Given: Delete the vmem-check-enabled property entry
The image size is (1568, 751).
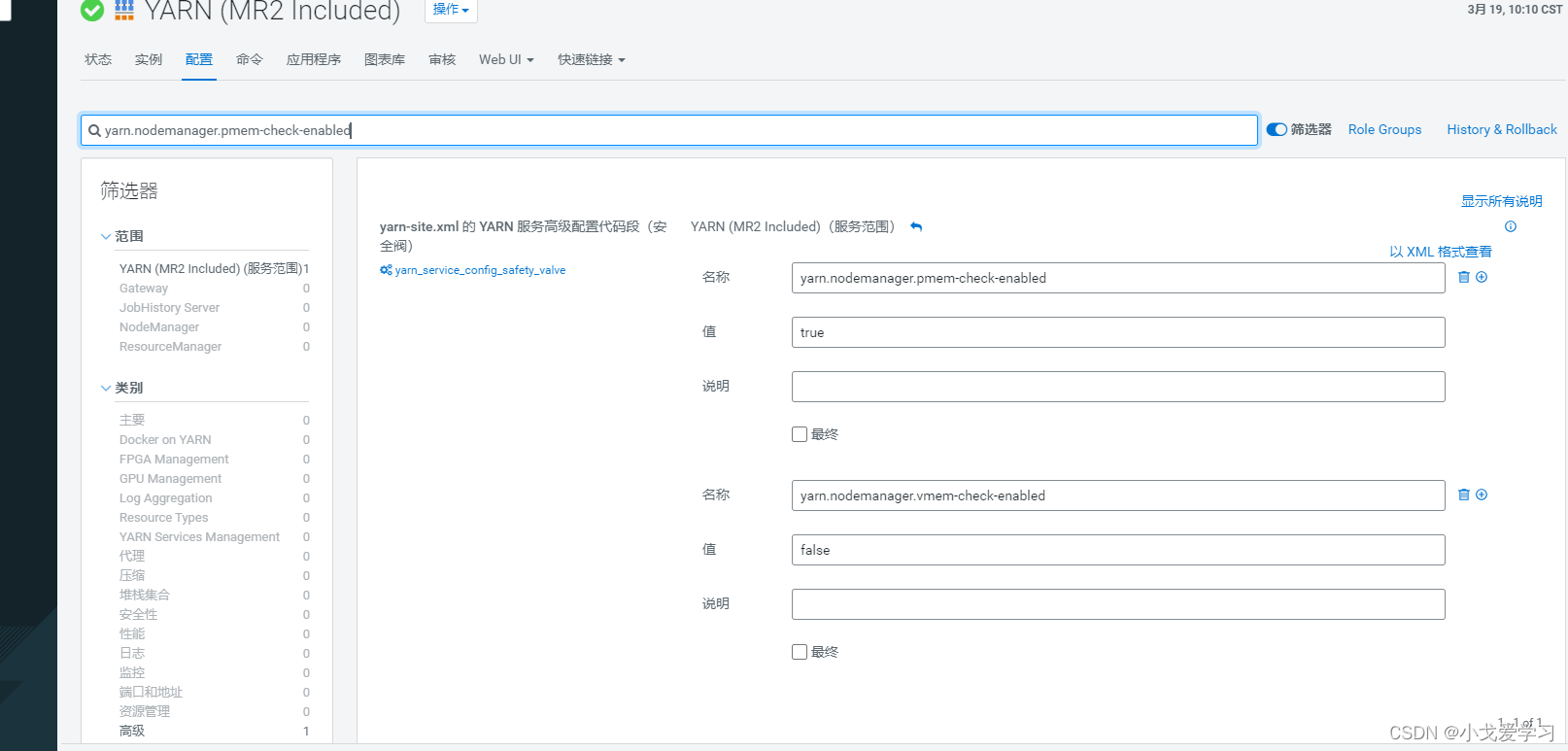Looking at the screenshot, I should (x=1464, y=495).
